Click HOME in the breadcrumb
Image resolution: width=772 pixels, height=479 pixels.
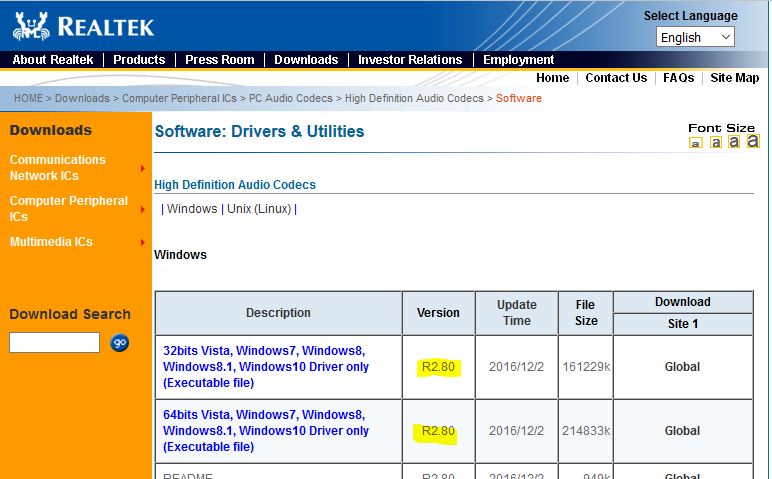(x=28, y=98)
